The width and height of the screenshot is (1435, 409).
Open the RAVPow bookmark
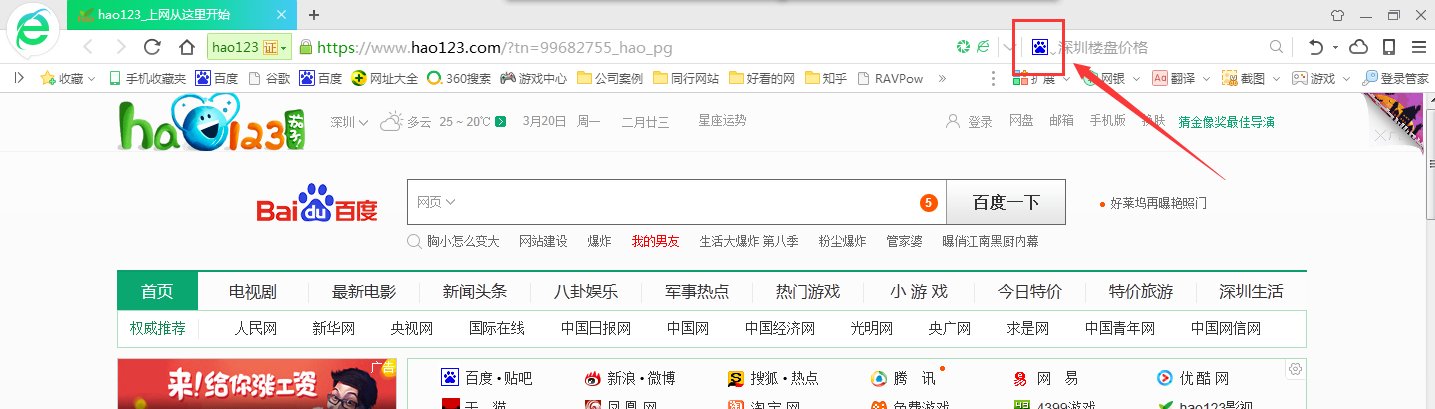click(x=889, y=78)
